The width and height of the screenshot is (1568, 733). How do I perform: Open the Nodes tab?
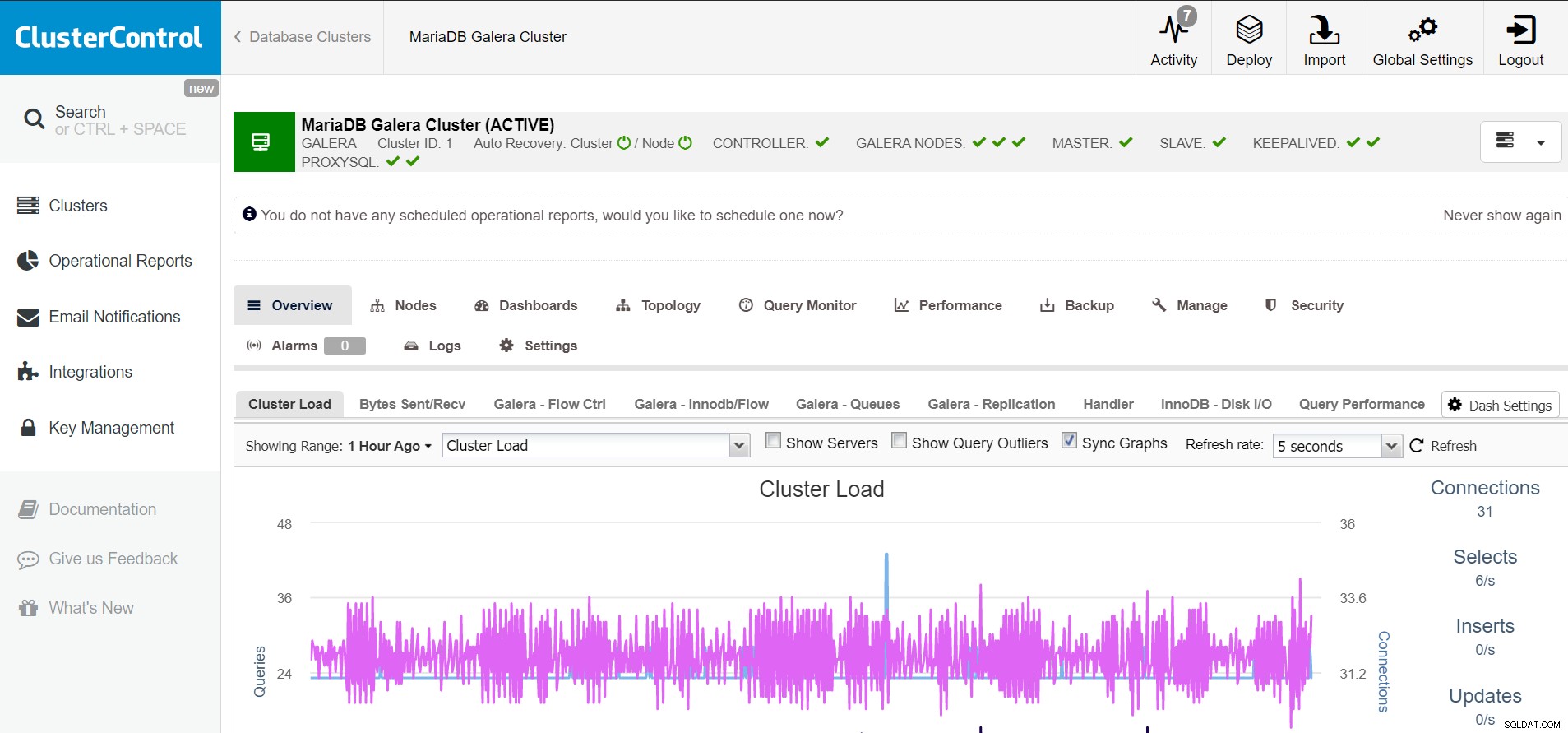(x=403, y=305)
